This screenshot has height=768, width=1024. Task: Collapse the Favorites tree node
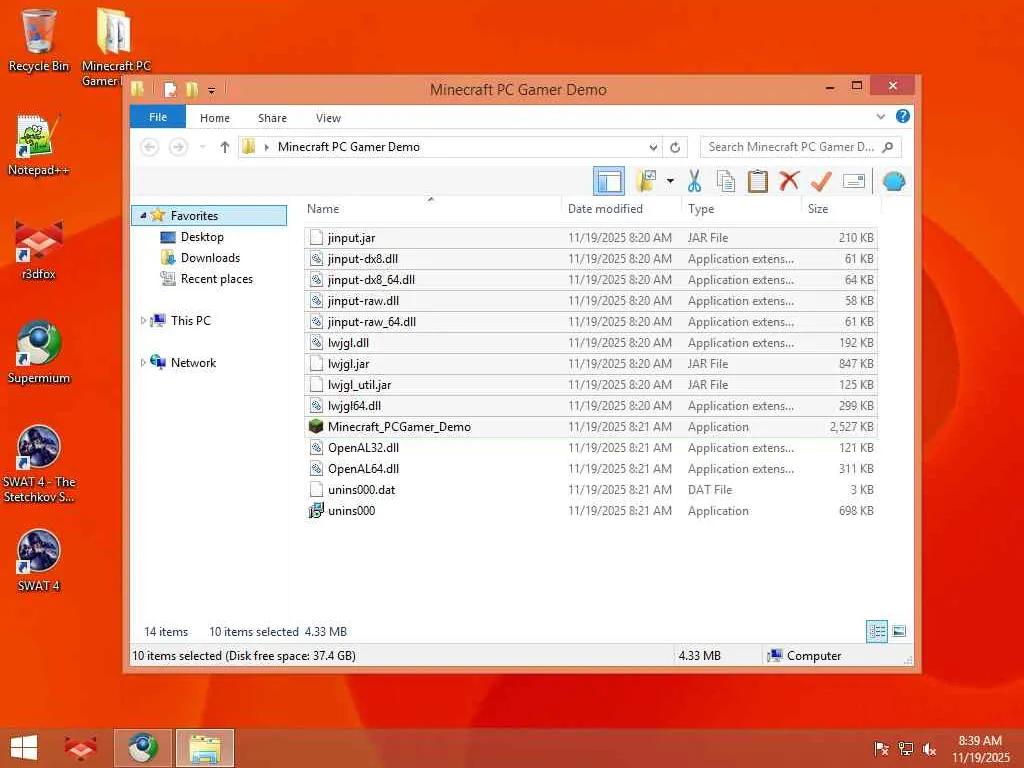(x=143, y=216)
